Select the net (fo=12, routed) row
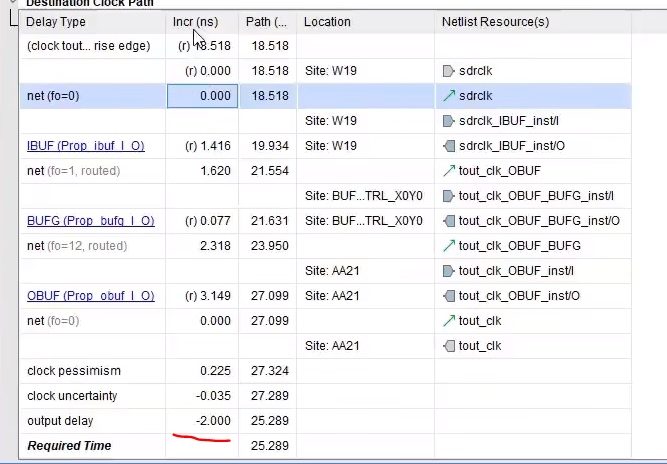 [x=325, y=246]
